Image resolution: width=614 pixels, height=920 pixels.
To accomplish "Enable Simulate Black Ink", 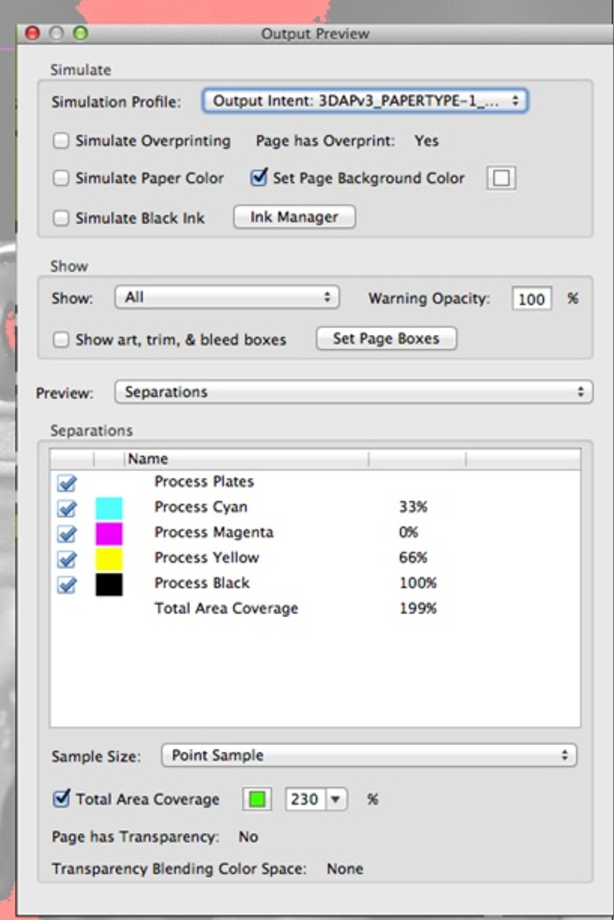I will (x=59, y=217).
